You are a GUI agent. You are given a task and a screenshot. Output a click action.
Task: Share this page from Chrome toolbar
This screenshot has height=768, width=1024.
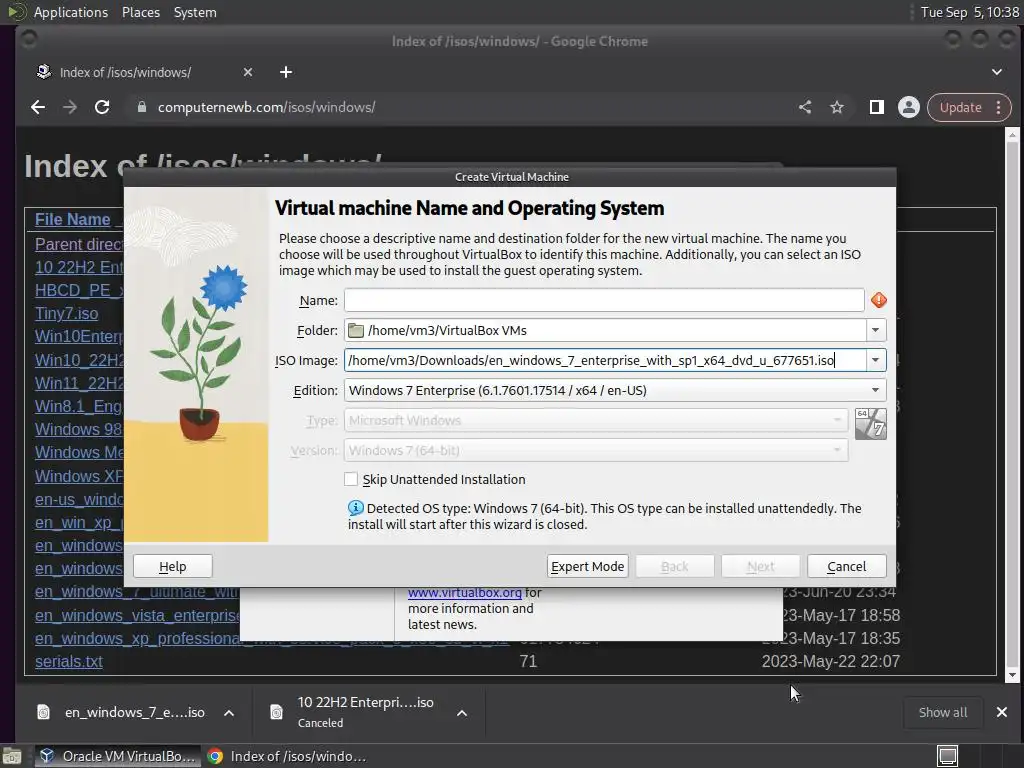click(805, 107)
